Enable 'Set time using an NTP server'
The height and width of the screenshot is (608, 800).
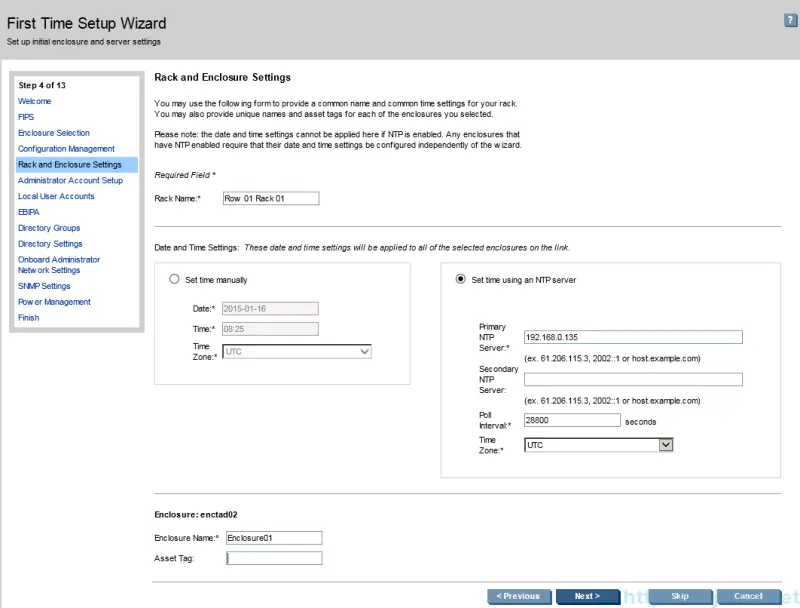click(460, 280)
